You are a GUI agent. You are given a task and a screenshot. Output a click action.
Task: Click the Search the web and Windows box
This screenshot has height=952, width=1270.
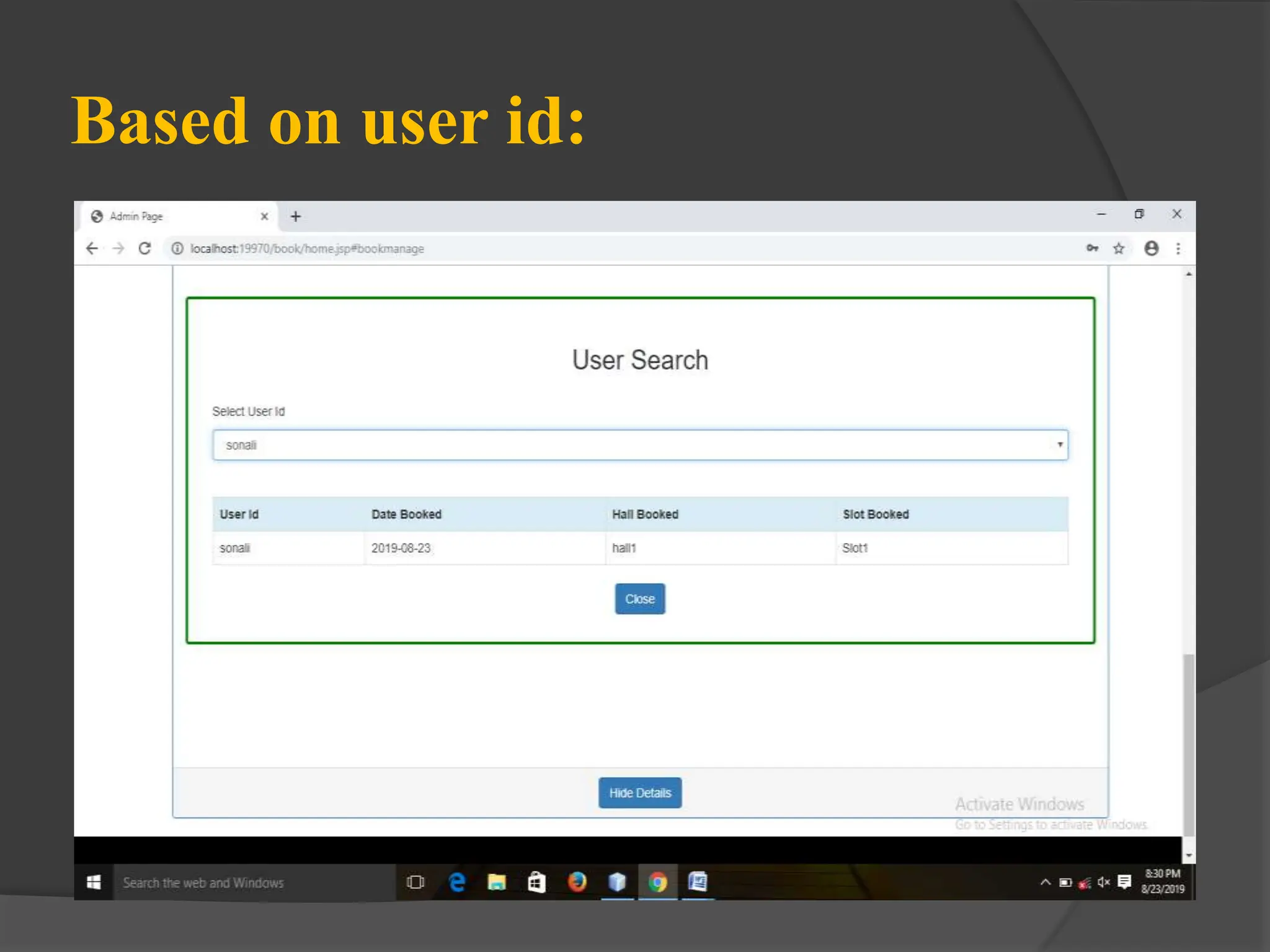point(254,882)
